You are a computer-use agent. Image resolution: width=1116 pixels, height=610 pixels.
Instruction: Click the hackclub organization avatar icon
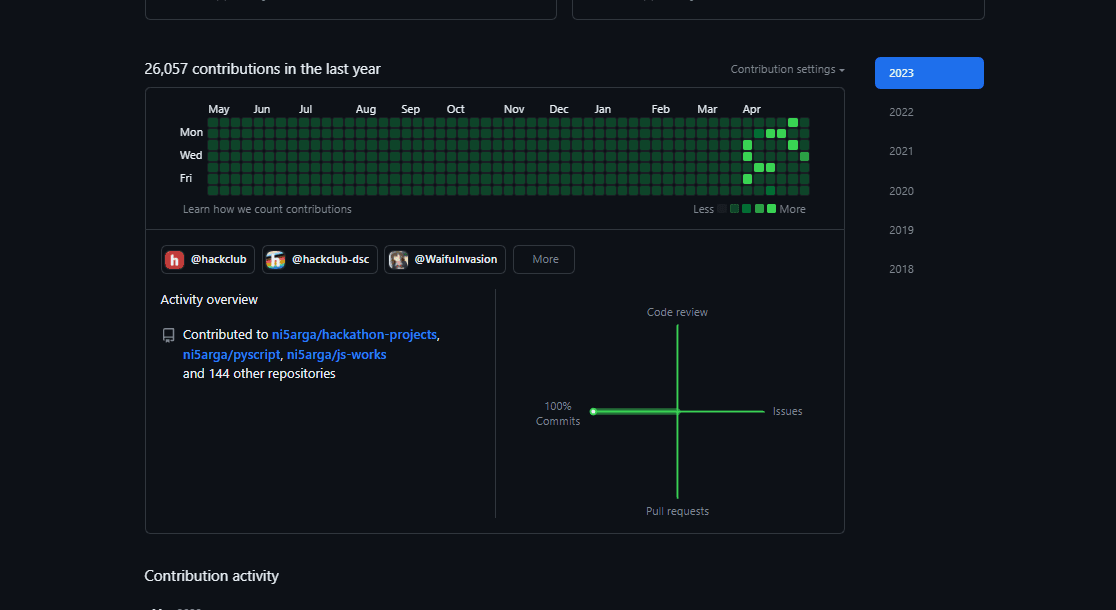[x=174, y=260]
